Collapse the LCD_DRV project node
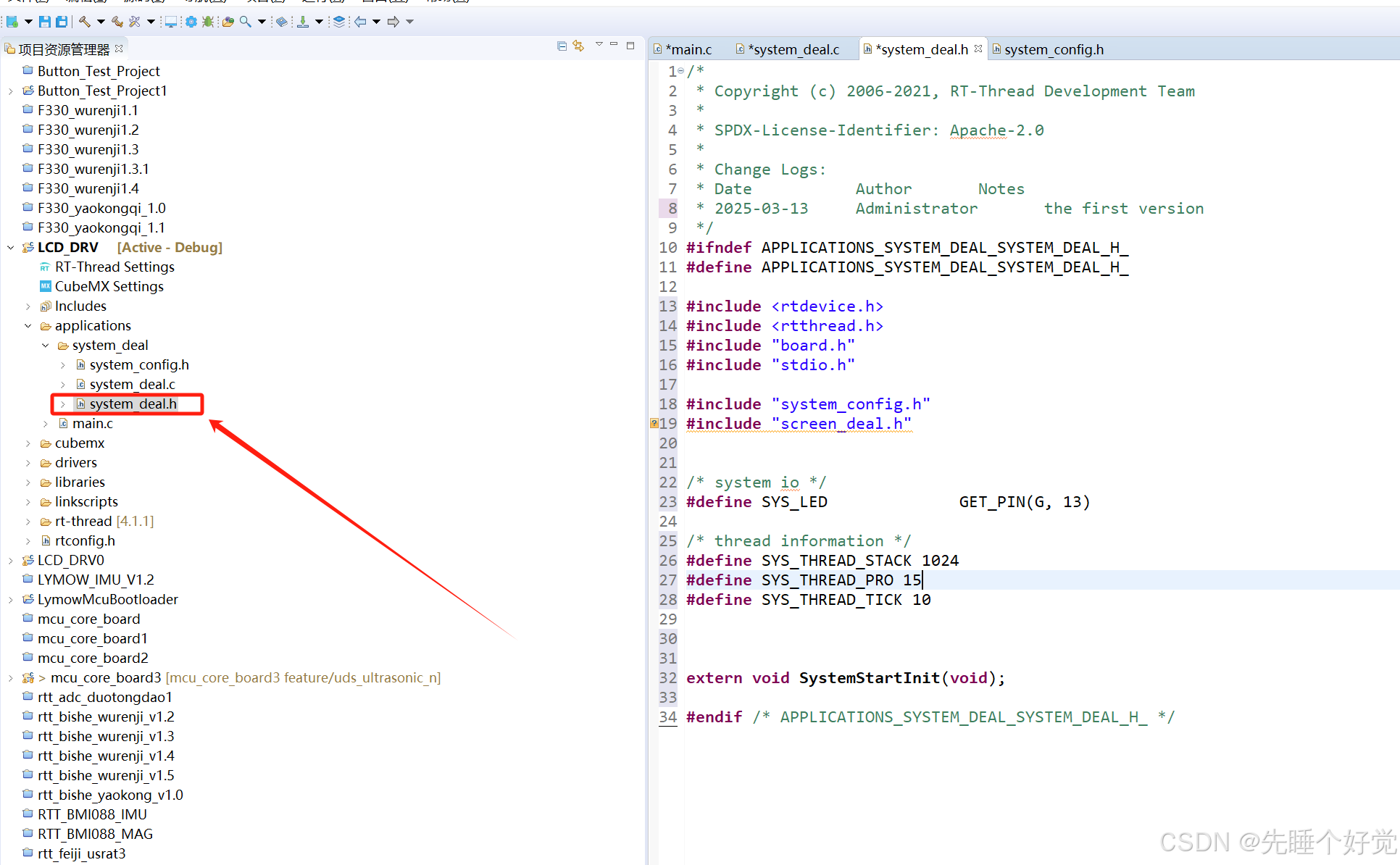The image size is (1400, 865). (11, 248)
